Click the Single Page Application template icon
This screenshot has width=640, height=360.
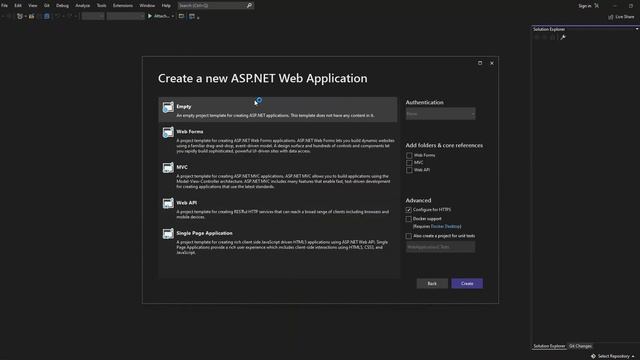[168, 233]
